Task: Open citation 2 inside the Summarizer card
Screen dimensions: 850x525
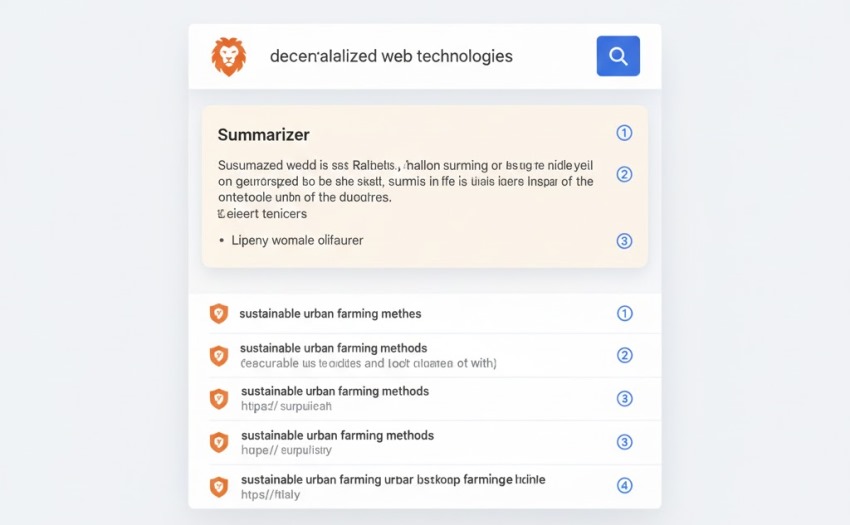Action: pyautogui.click(x=624, y=174)
